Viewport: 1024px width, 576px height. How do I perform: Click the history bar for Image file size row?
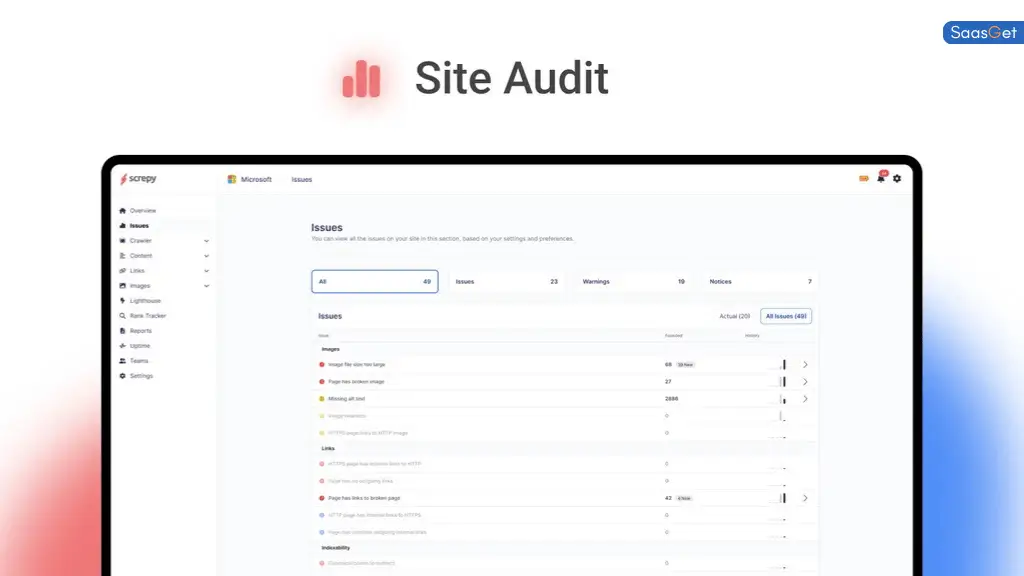coord(782,364)
